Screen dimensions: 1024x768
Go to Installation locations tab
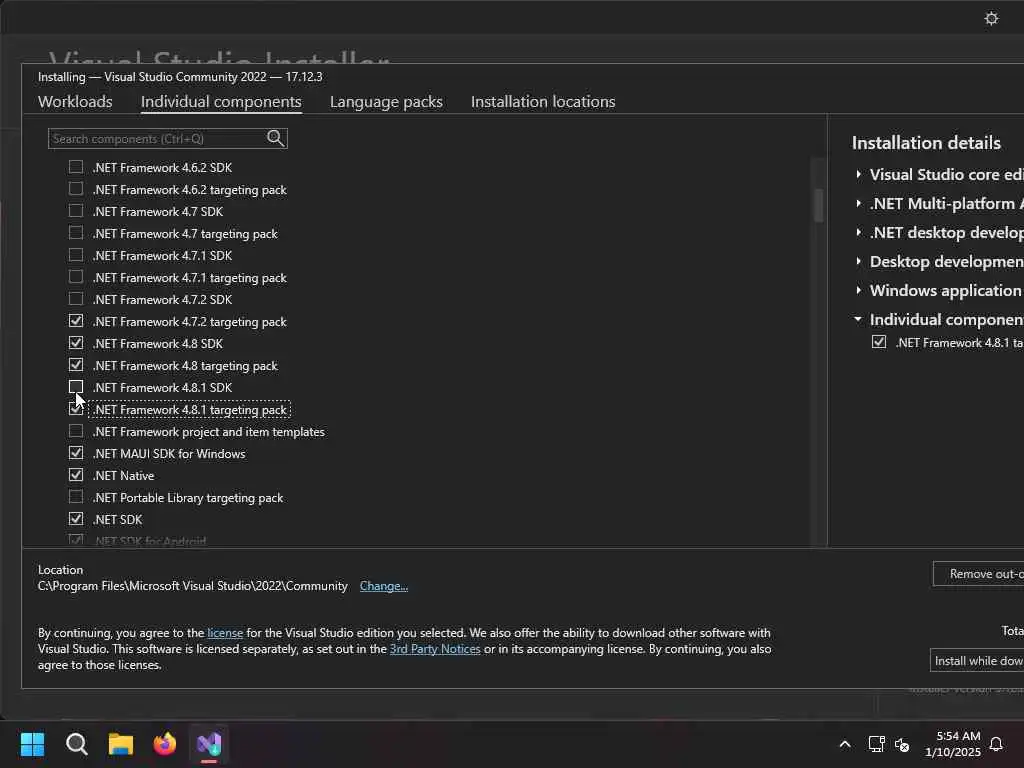pos(543,102)
